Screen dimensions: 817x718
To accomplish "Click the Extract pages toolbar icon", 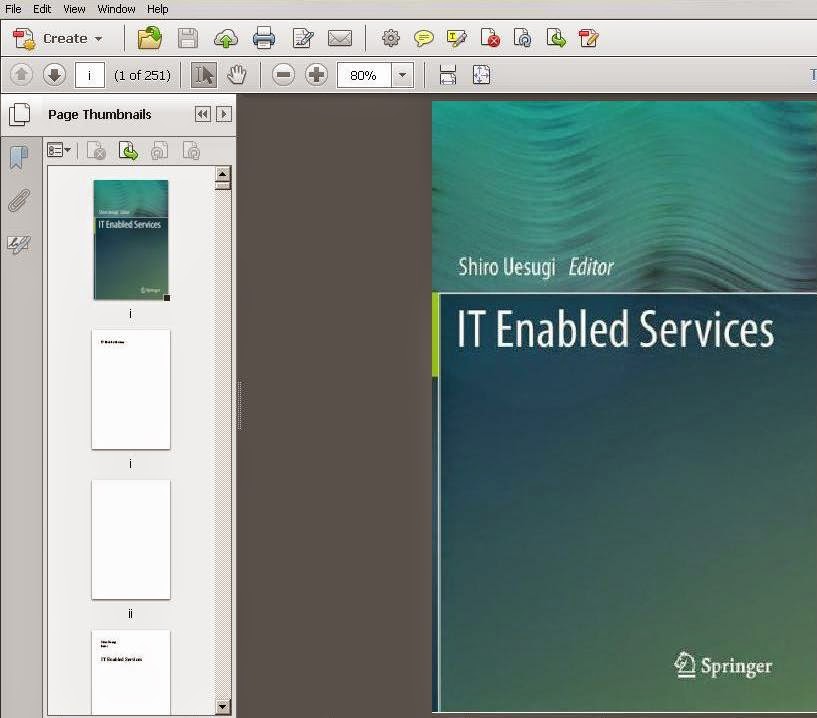I will click(555, 38).
